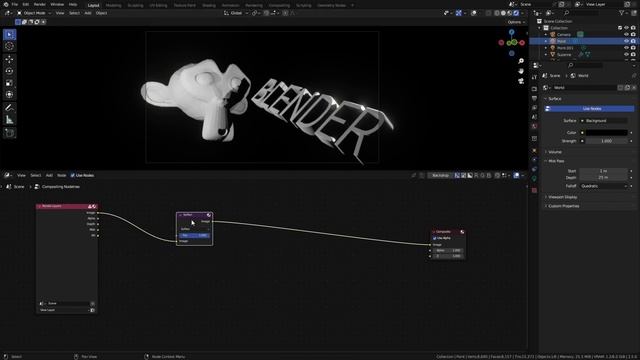
Task: Click the blue Z axis on gizmo
Action: [511, 32]
